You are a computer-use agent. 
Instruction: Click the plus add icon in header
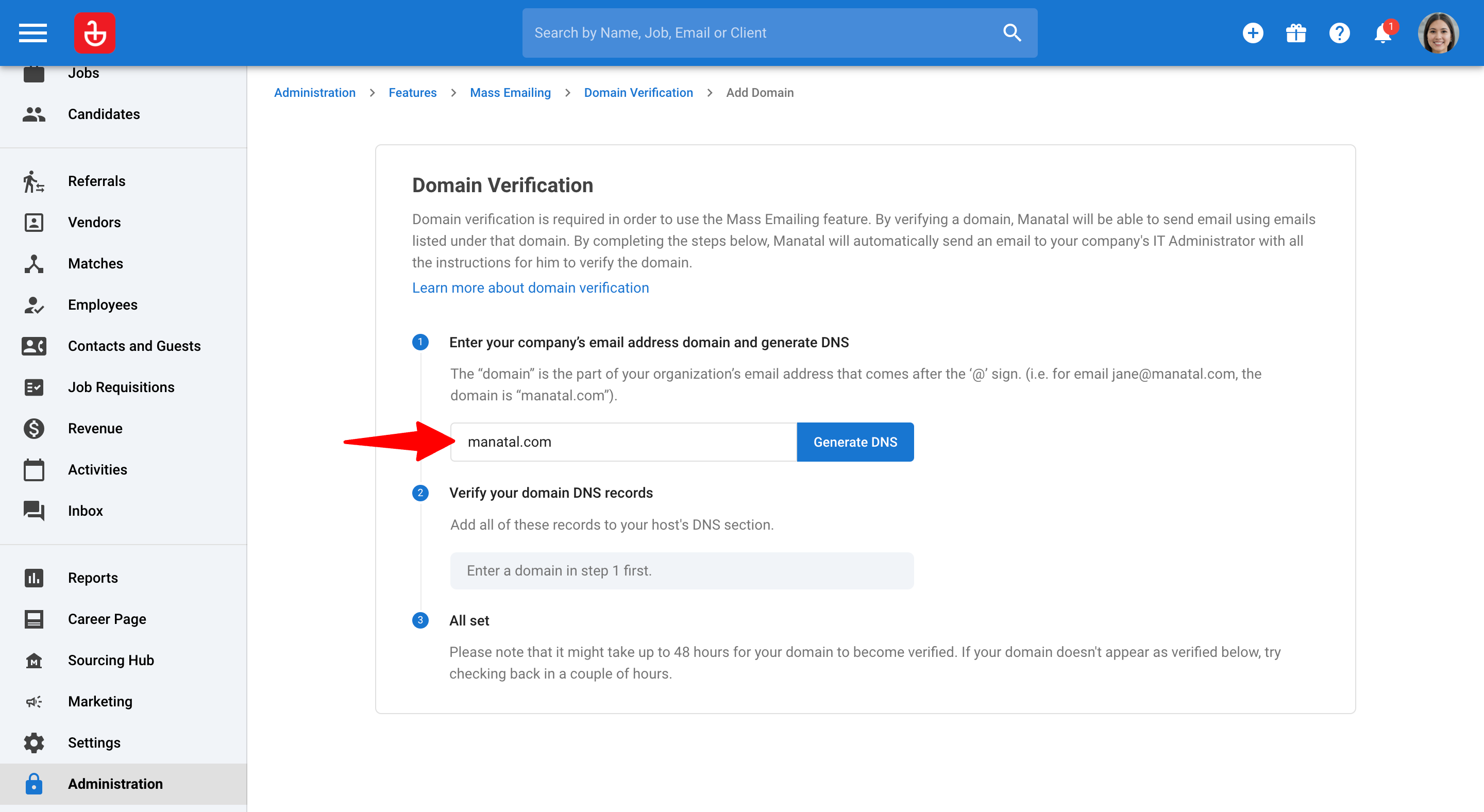click(1253, 33)
